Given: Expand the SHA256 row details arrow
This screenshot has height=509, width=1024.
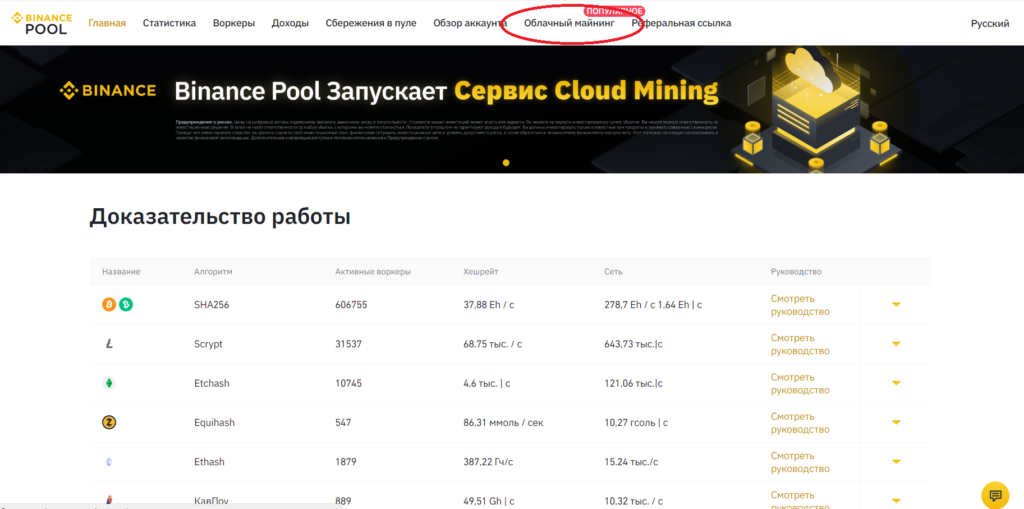Looking at the screenshot, I should pos(896,305).
